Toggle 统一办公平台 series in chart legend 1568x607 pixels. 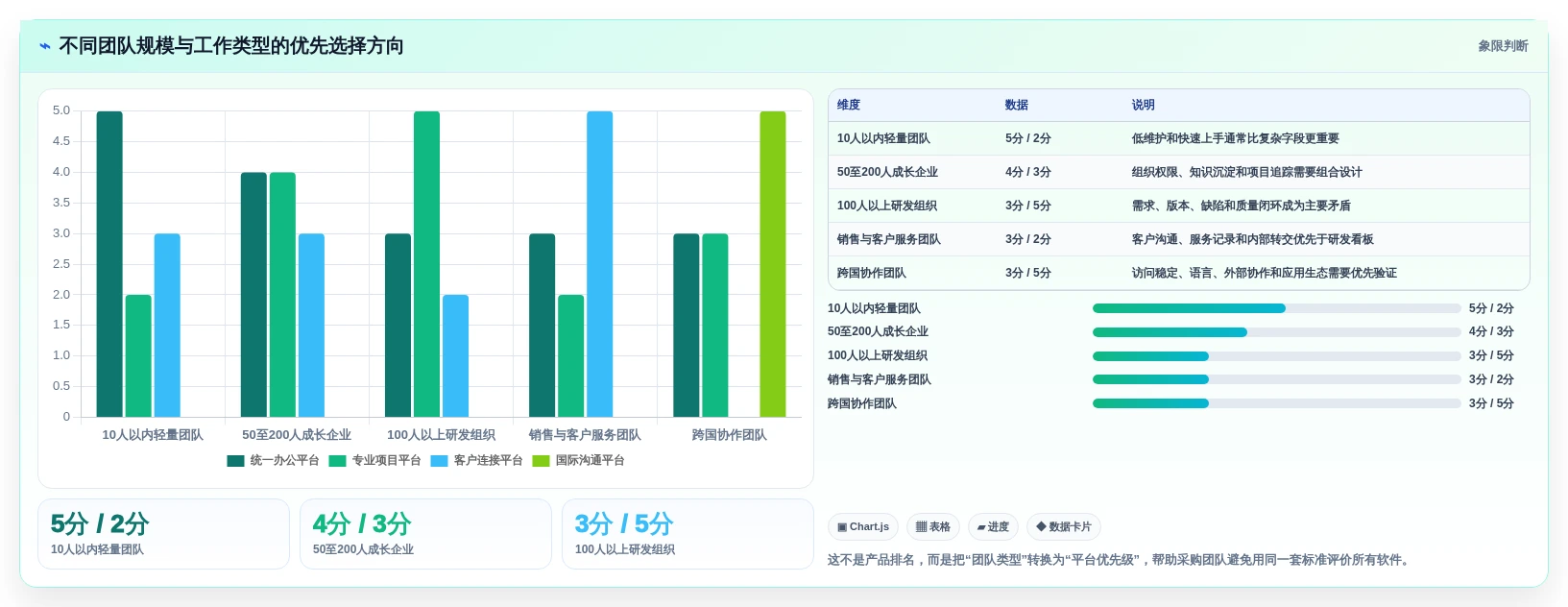coord(273,461)
